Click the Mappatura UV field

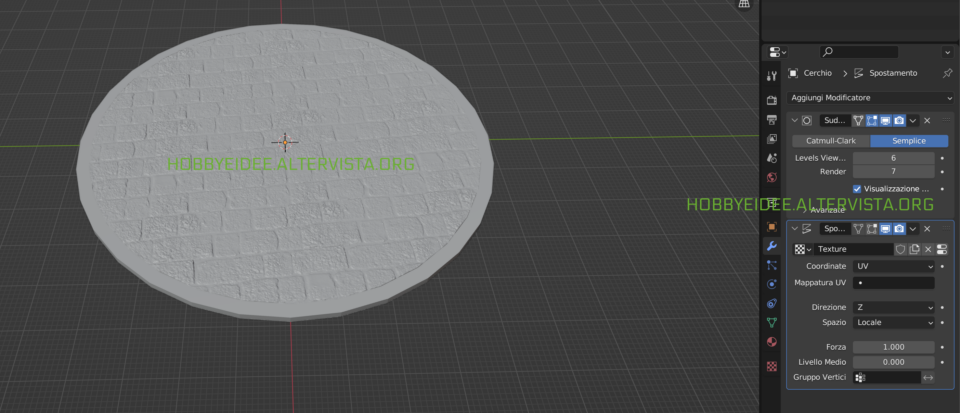click(x=894, y=283)
